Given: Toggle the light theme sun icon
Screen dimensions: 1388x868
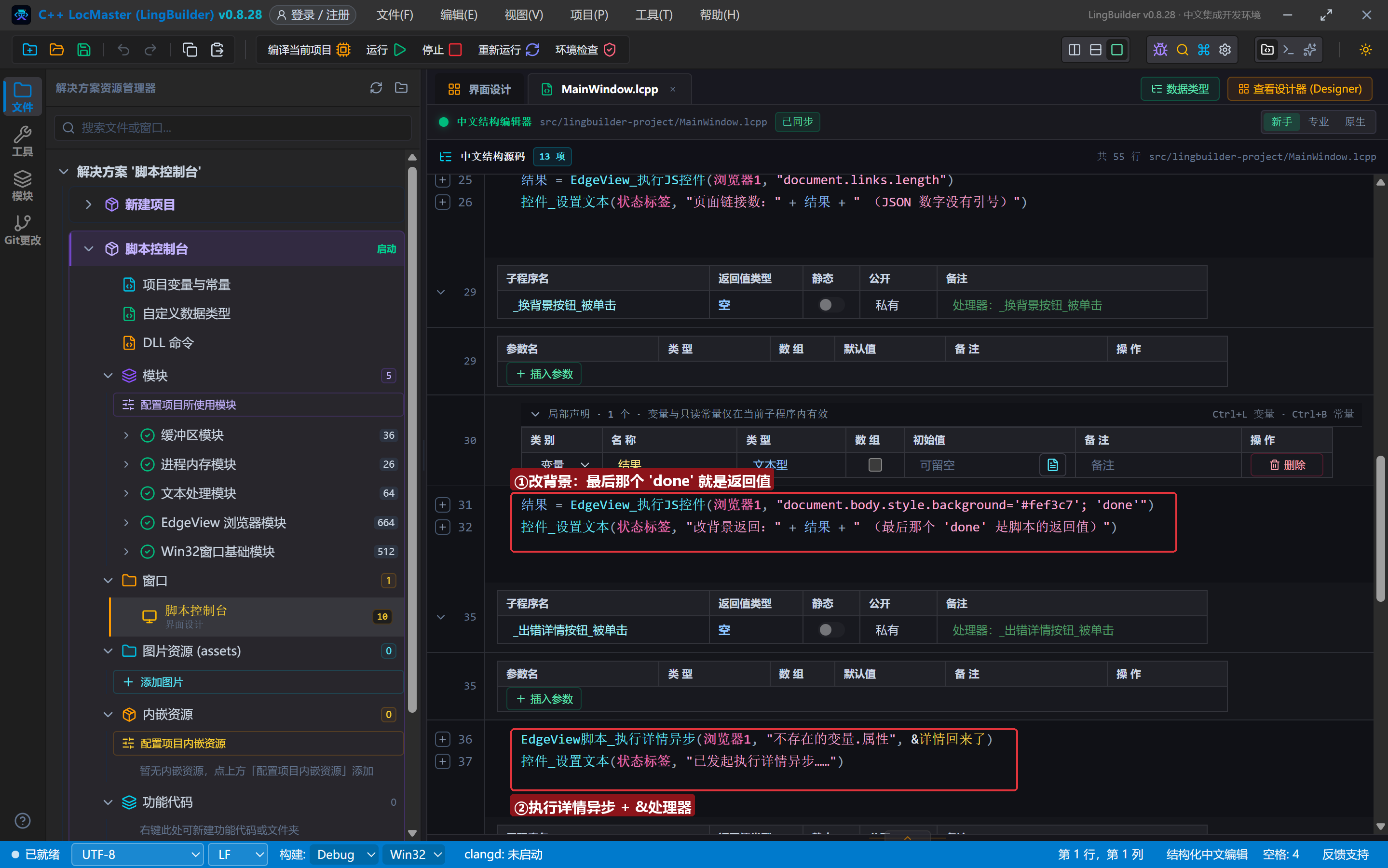Looking at the screenshot, I should pyautogui.click(x=1366, y=50).
